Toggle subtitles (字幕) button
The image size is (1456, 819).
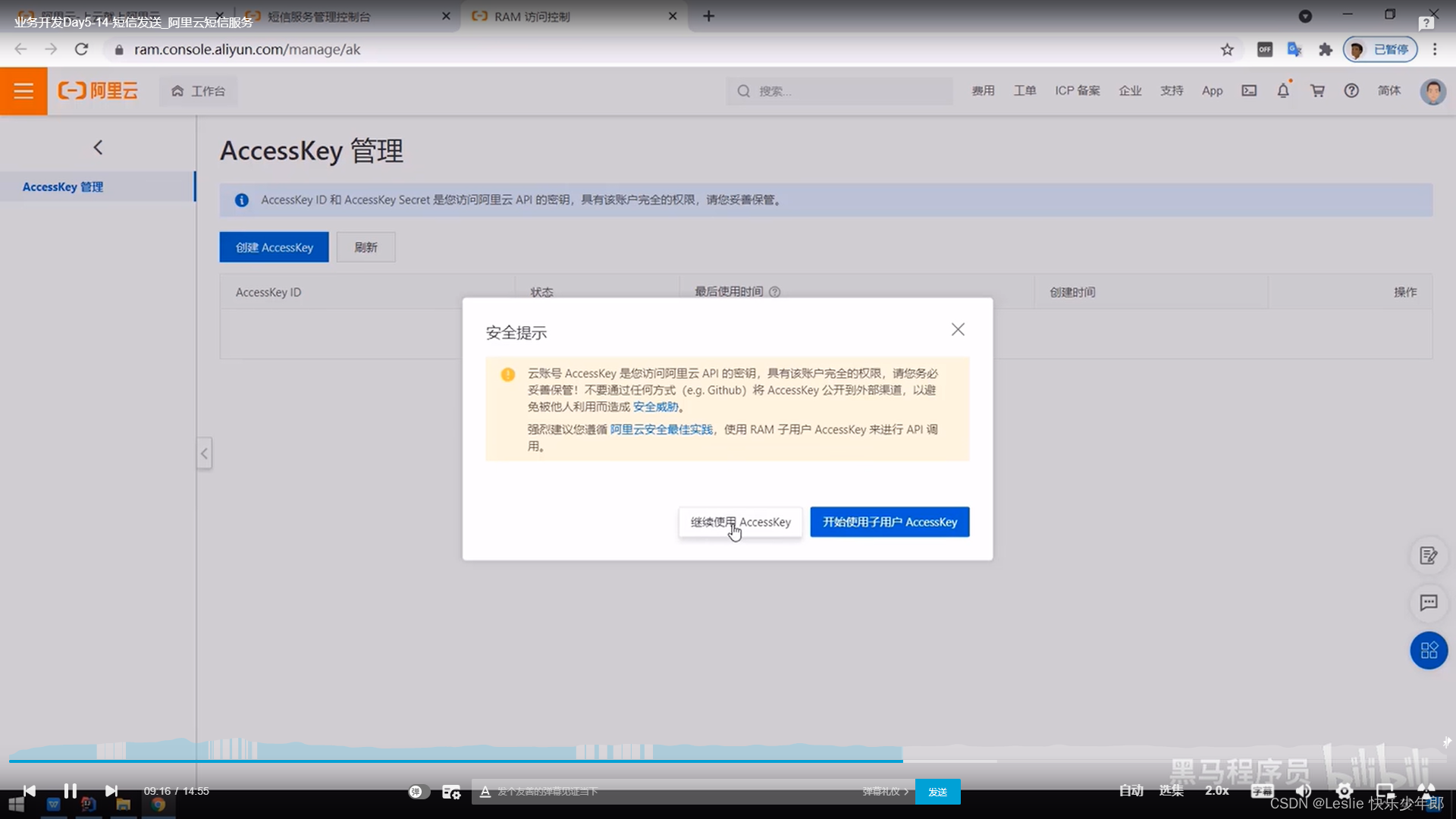tap(1263, 791)
